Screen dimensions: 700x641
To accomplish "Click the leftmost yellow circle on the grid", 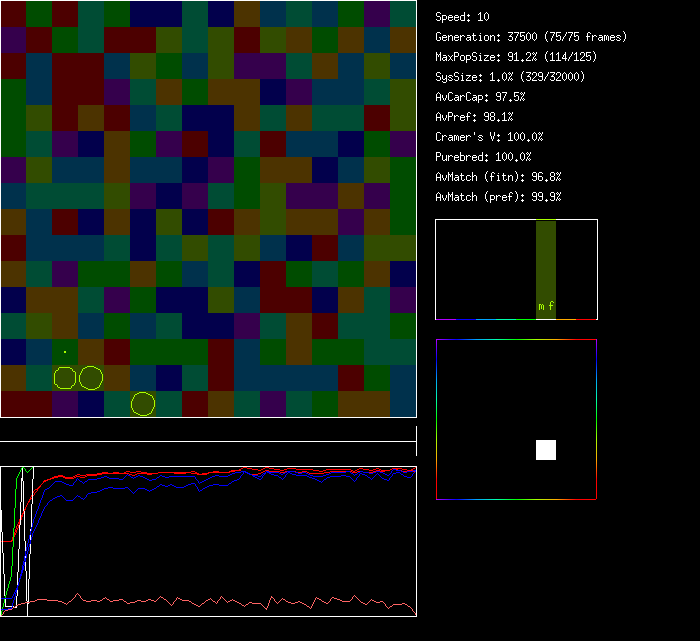I will coord(65,378).
